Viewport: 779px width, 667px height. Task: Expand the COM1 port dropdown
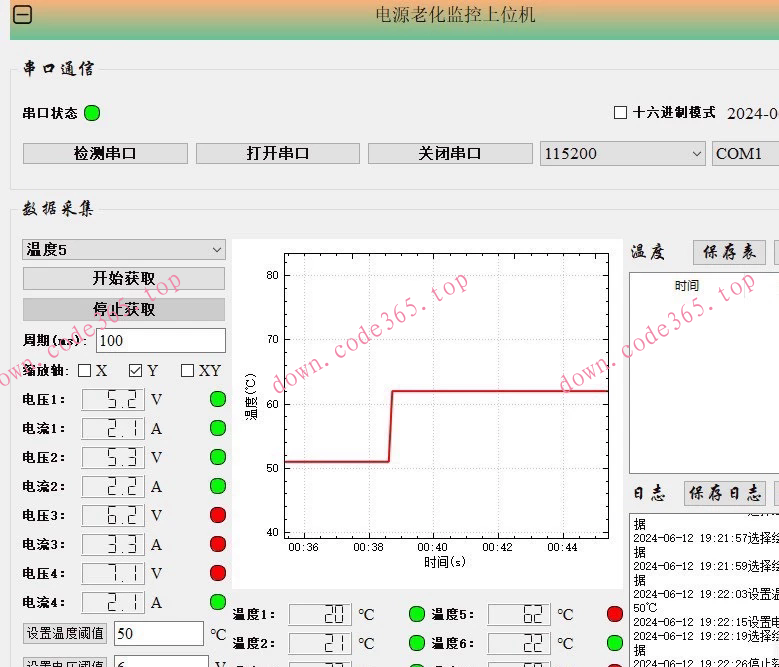(x=745, y=154)
